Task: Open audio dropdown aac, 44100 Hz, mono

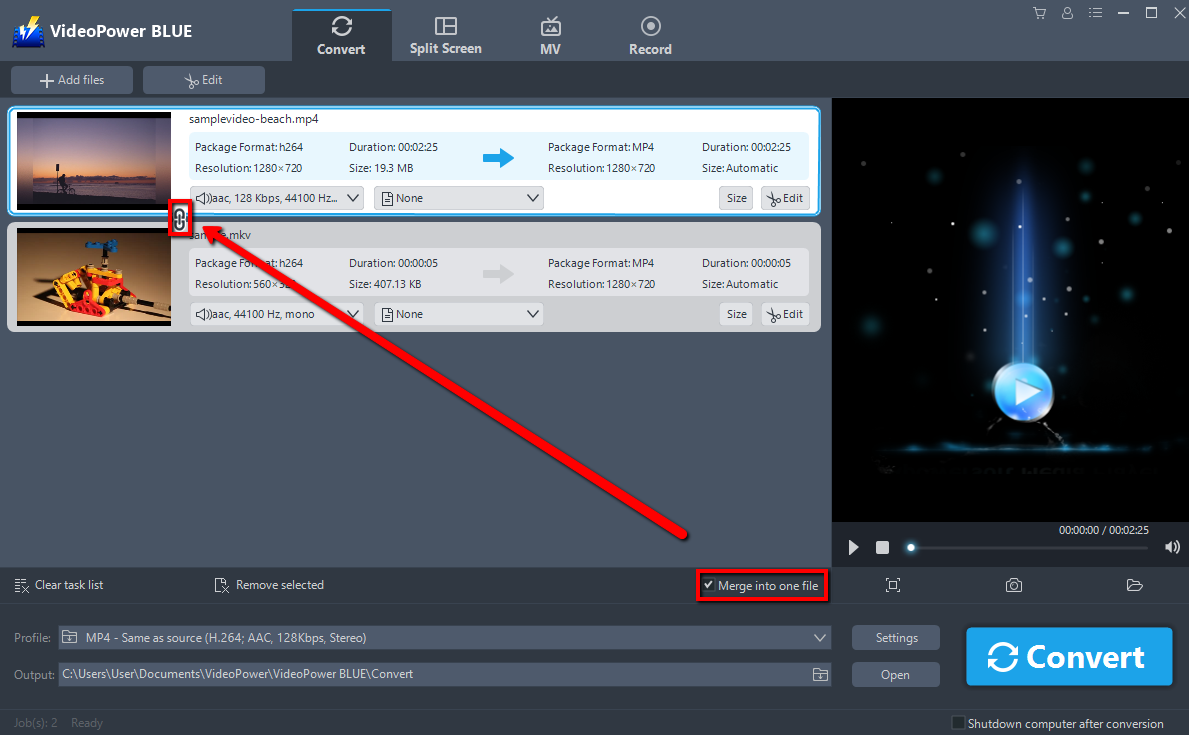Action: [277, 314]
